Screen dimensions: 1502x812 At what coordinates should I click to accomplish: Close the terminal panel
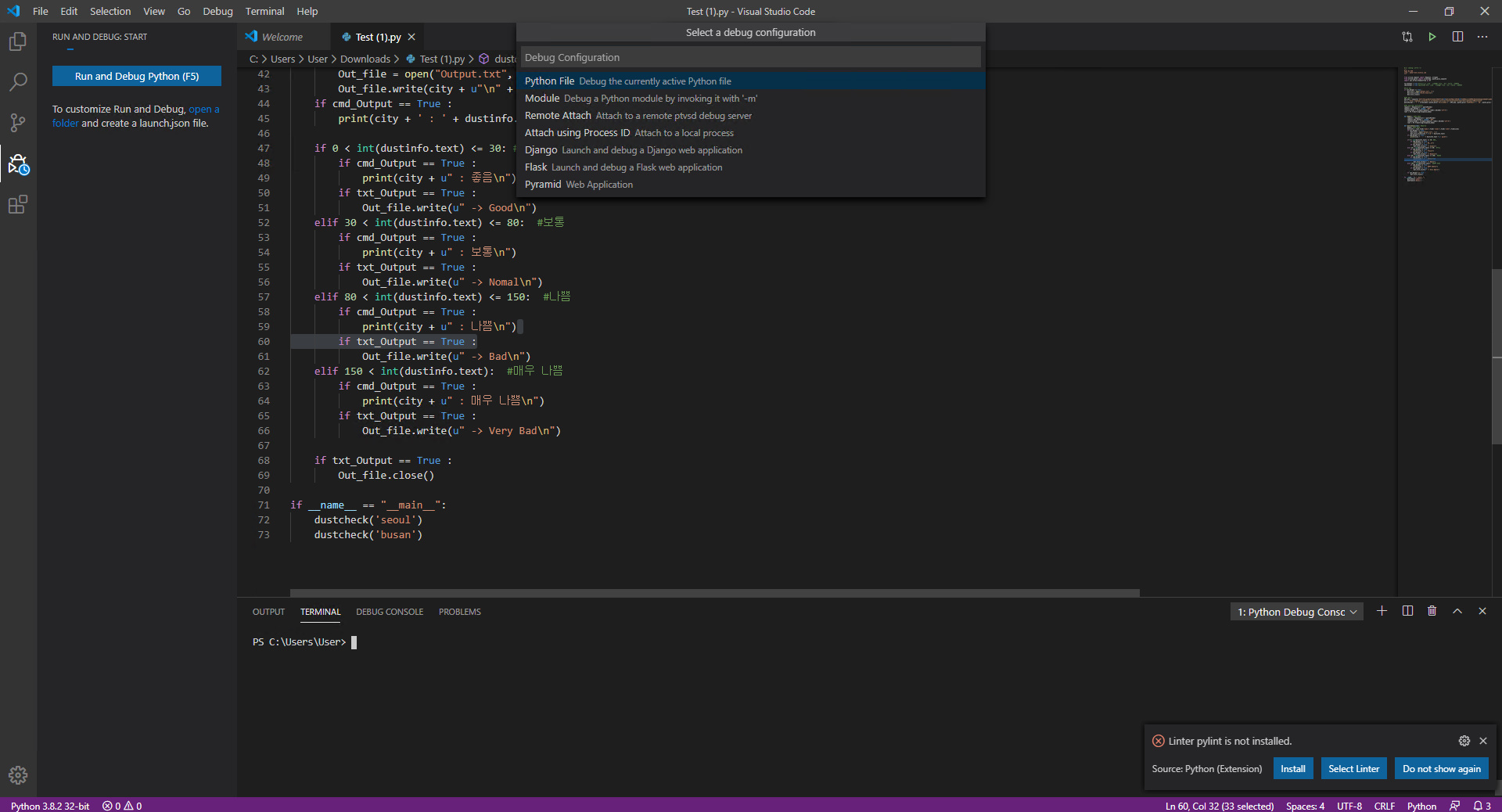click(1482, 611)
